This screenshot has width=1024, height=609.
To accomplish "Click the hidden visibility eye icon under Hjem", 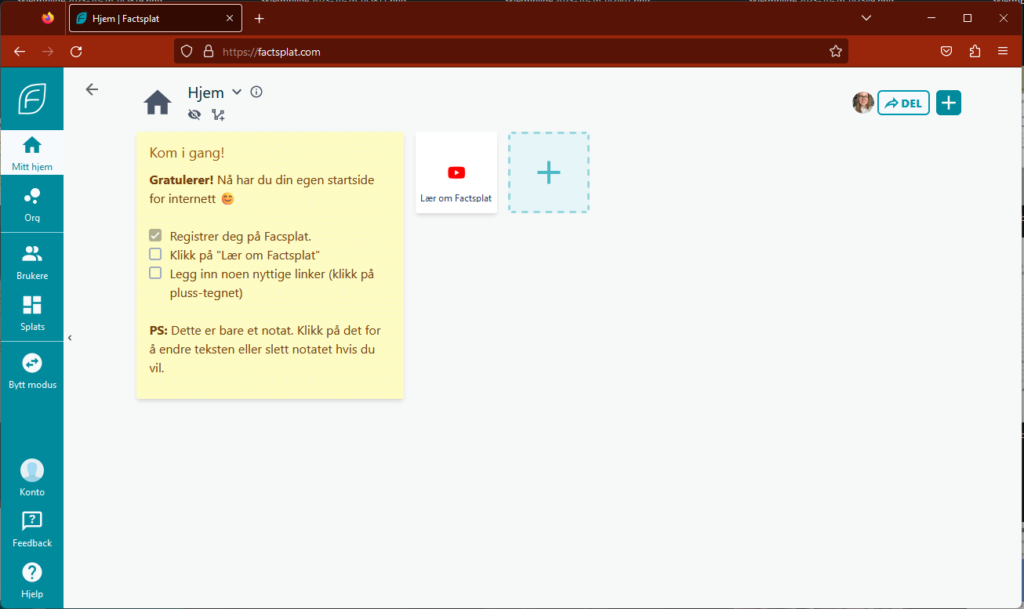I will (195, 115).
